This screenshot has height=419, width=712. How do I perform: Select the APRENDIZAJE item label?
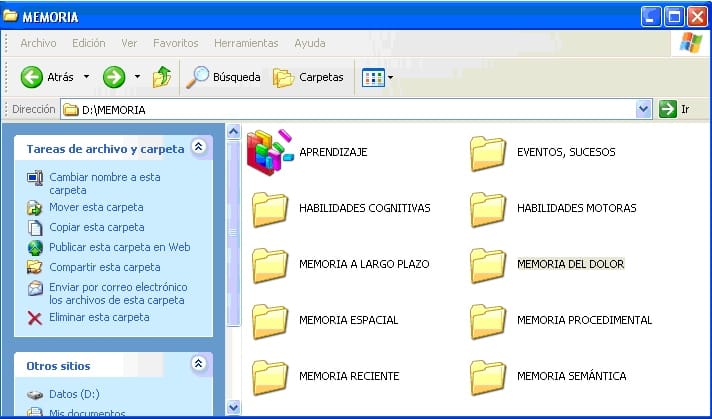333,152
